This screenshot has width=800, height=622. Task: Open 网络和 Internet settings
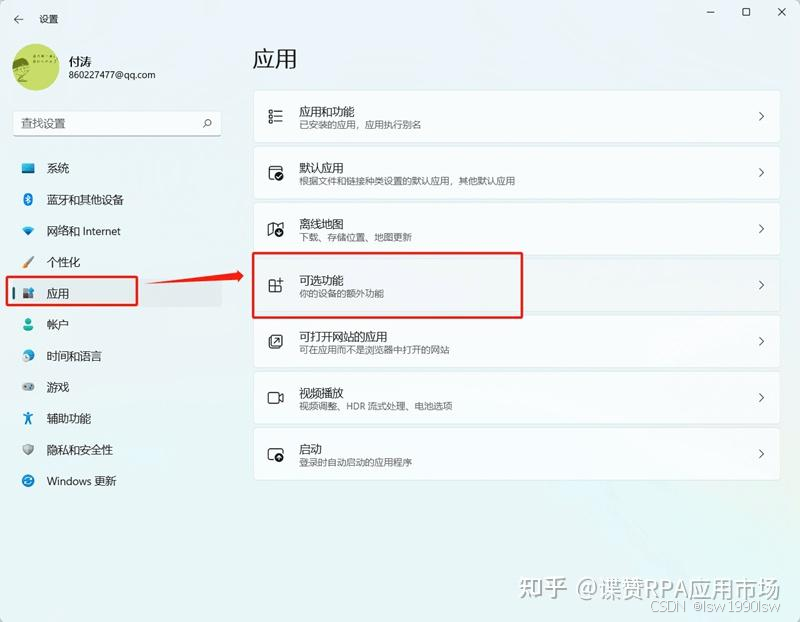click(117, 231)
